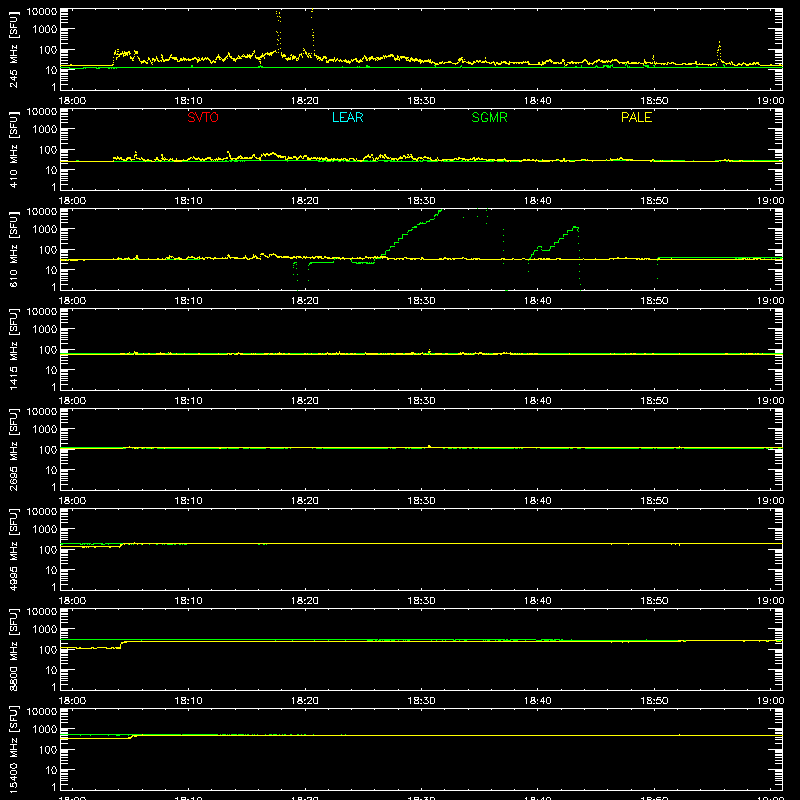Click 18:40 time label under 2695 MHz plot

[x=538, y=501]
